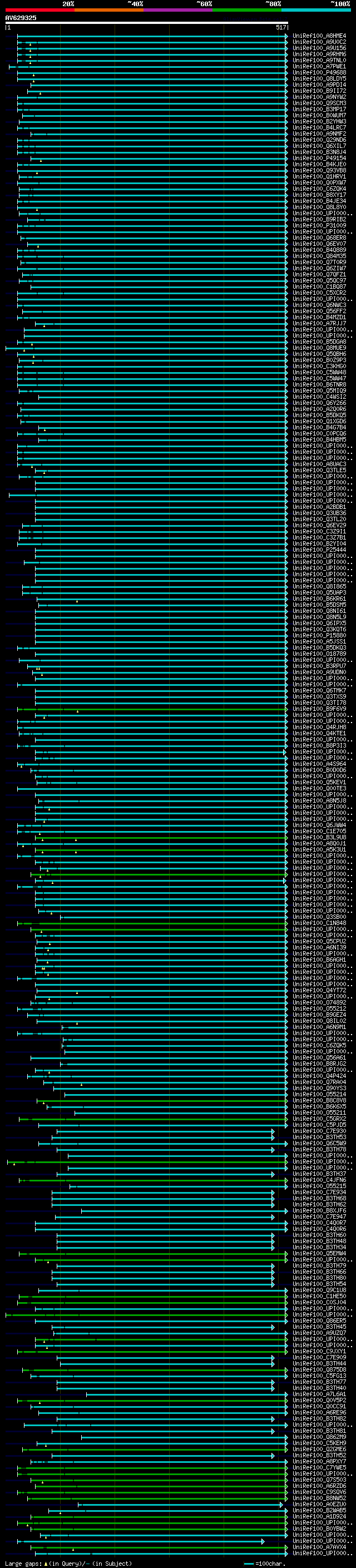Click UniRef100_Q5QC97 label

[x=319, y=280]
